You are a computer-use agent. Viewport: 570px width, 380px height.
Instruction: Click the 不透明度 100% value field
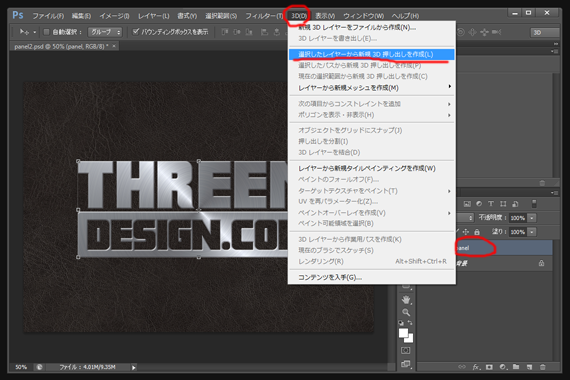click(518, 218)
